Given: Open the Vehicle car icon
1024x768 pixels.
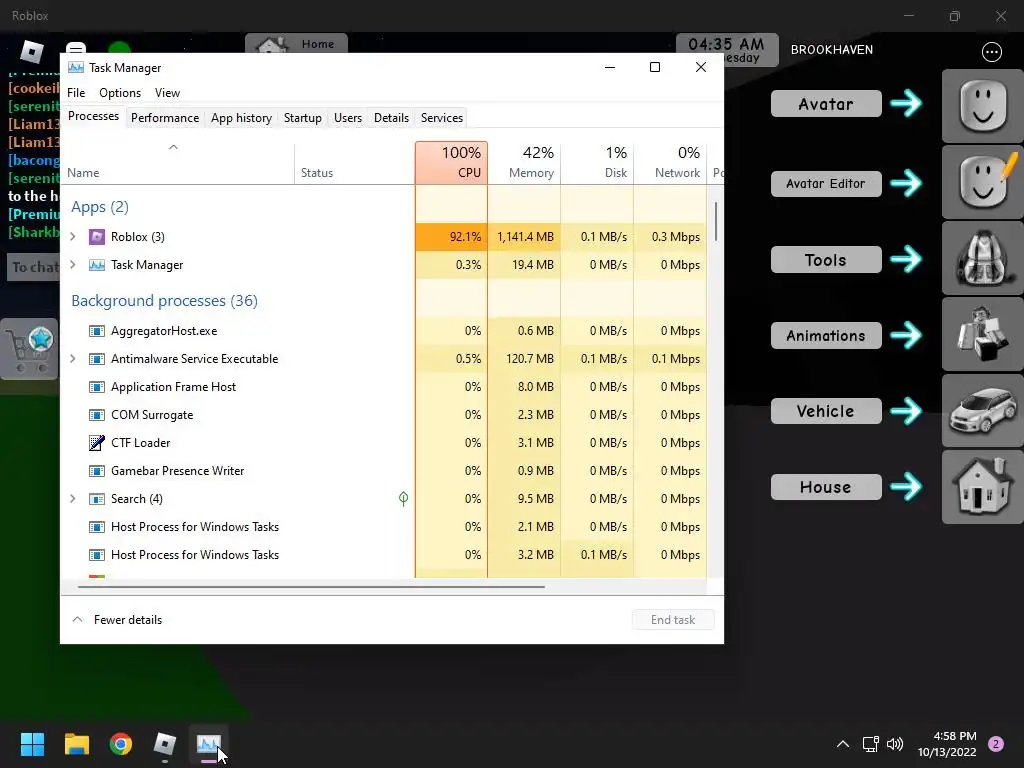Looking at the screenshot, I should click(x=982, y=411).
